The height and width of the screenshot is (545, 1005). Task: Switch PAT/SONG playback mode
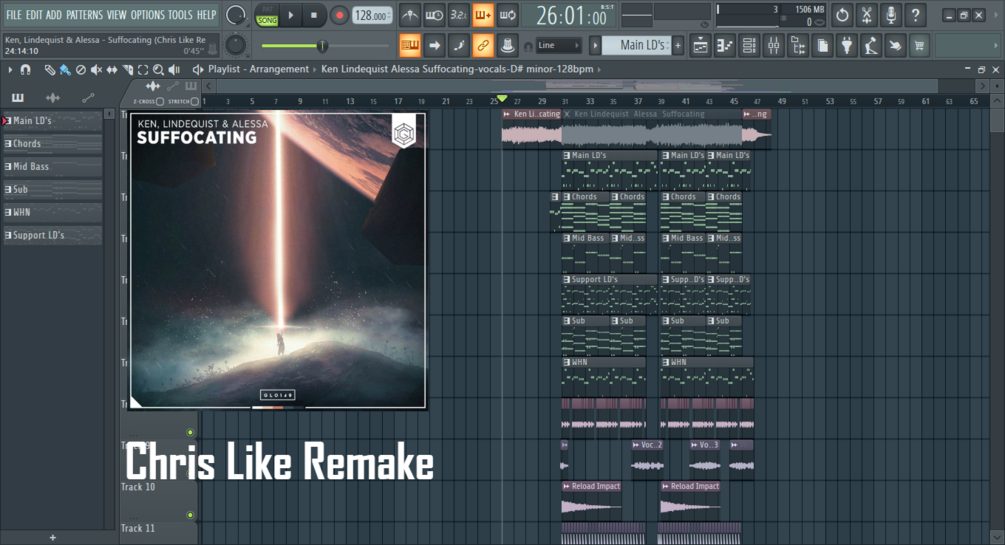pos(267,15)
